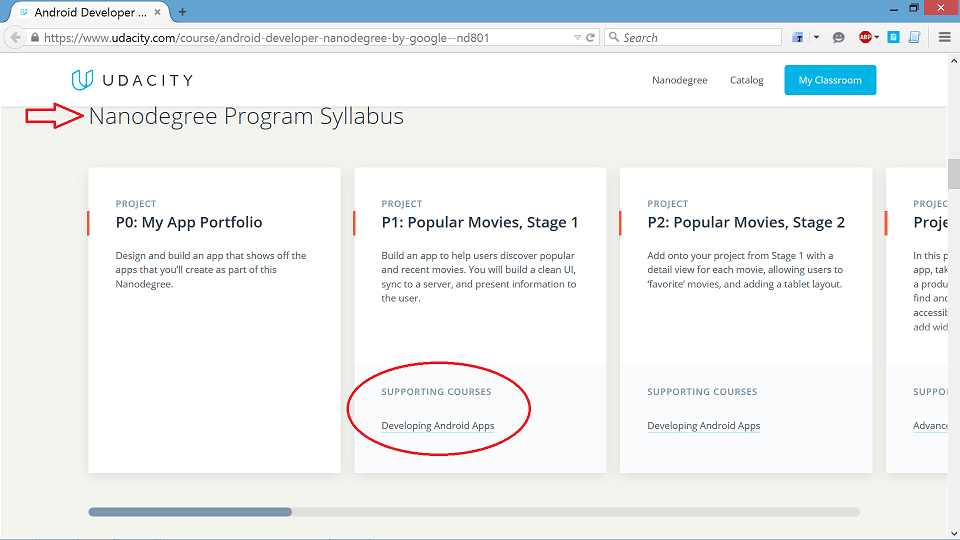Screen dimensions: 960x540
Task: Click the My Classroom button
Action: 830,80
